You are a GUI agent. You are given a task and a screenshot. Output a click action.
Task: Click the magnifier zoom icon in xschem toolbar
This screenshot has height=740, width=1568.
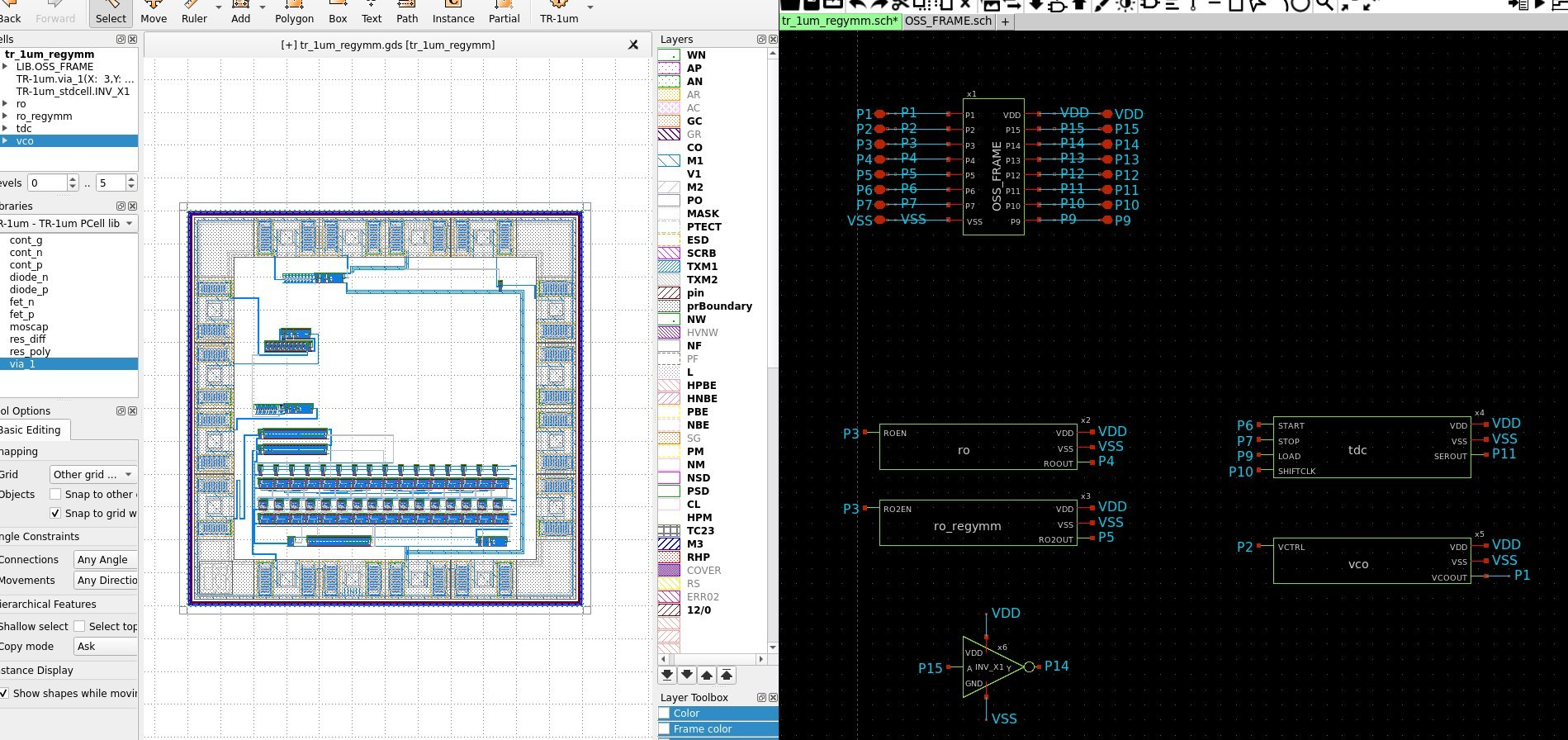[x=1324, y=5]
